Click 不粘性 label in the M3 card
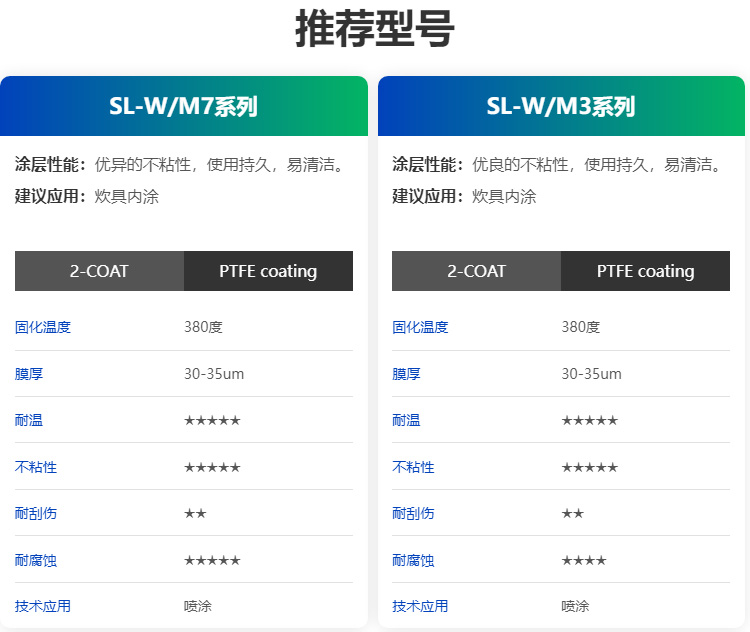Image resolution: width=750 pixels, height=632 pixels. click(413, 467)
